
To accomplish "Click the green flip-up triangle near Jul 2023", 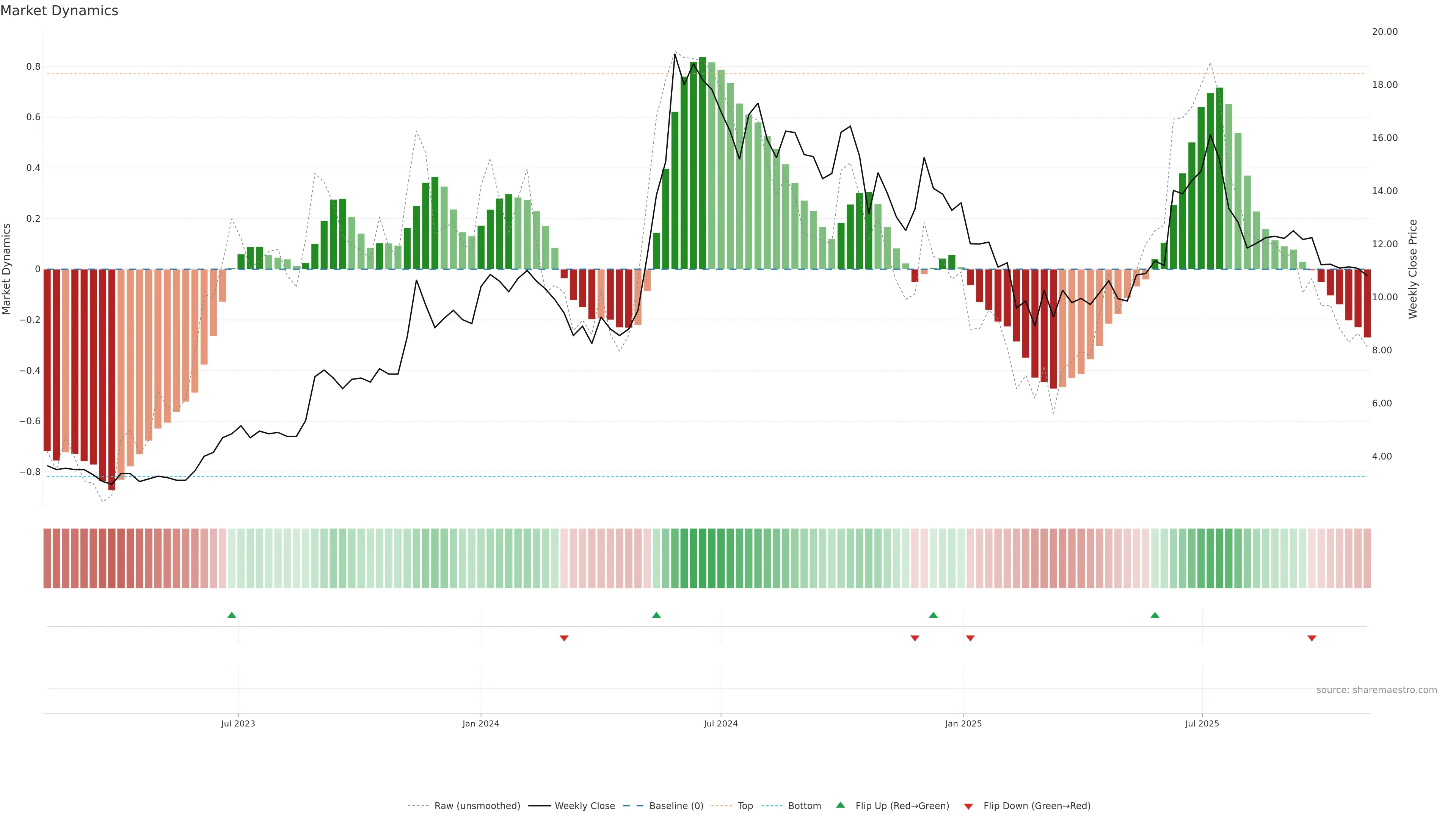I will (232, 615).
